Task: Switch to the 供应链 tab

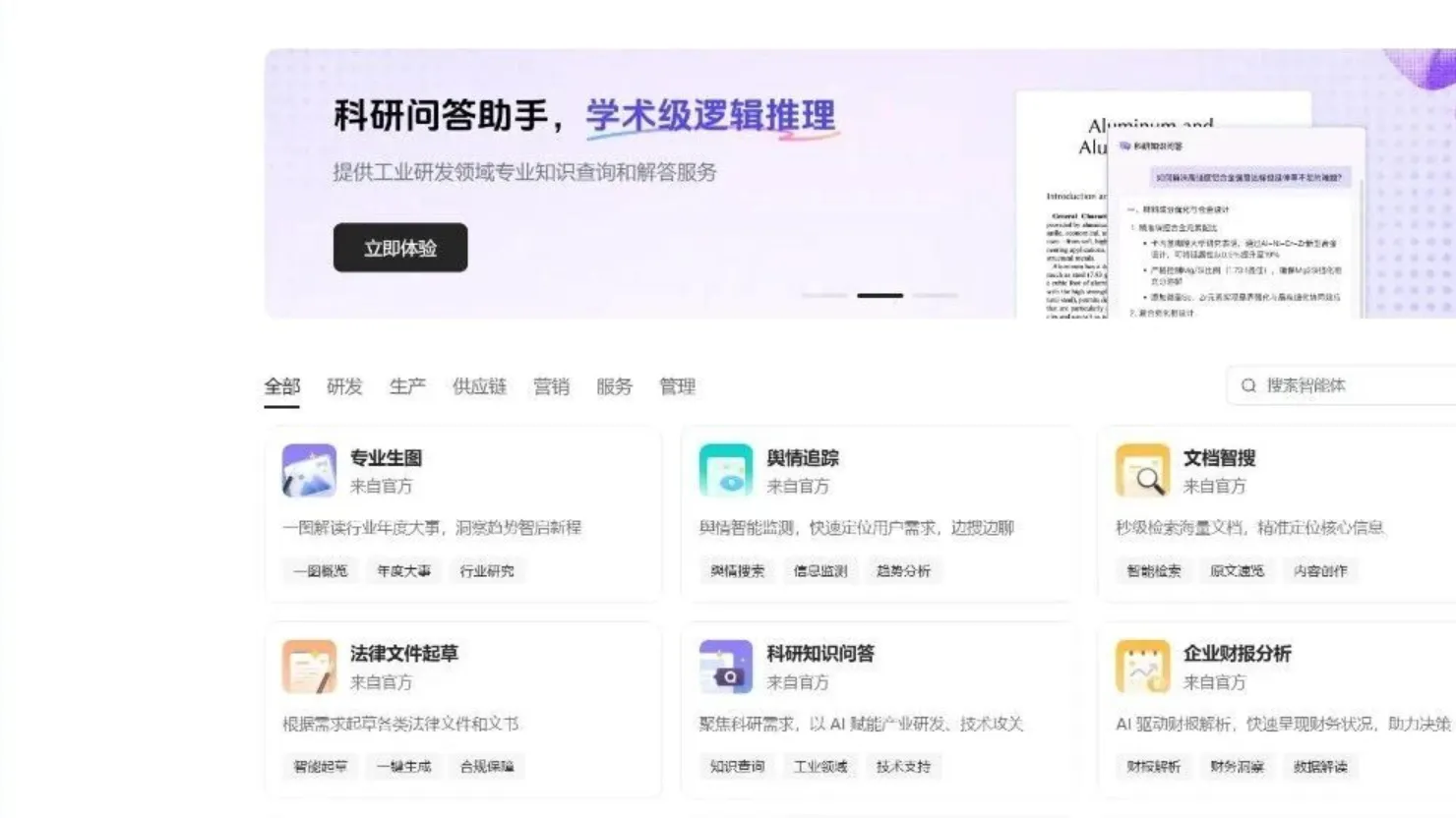Action: click(x=479, y=386)
